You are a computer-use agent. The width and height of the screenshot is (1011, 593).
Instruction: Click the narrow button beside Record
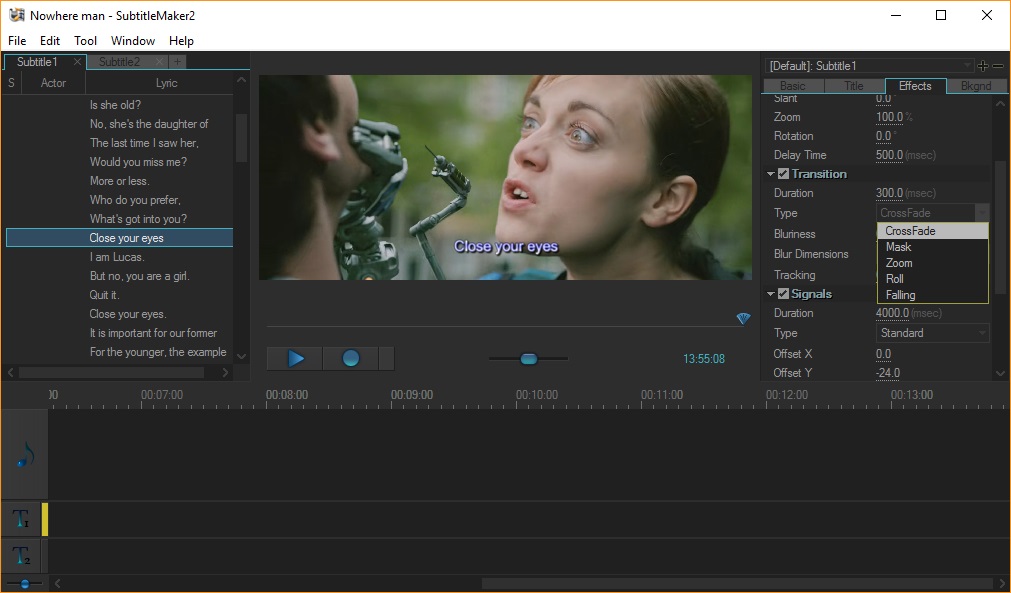tap(387, 358)
